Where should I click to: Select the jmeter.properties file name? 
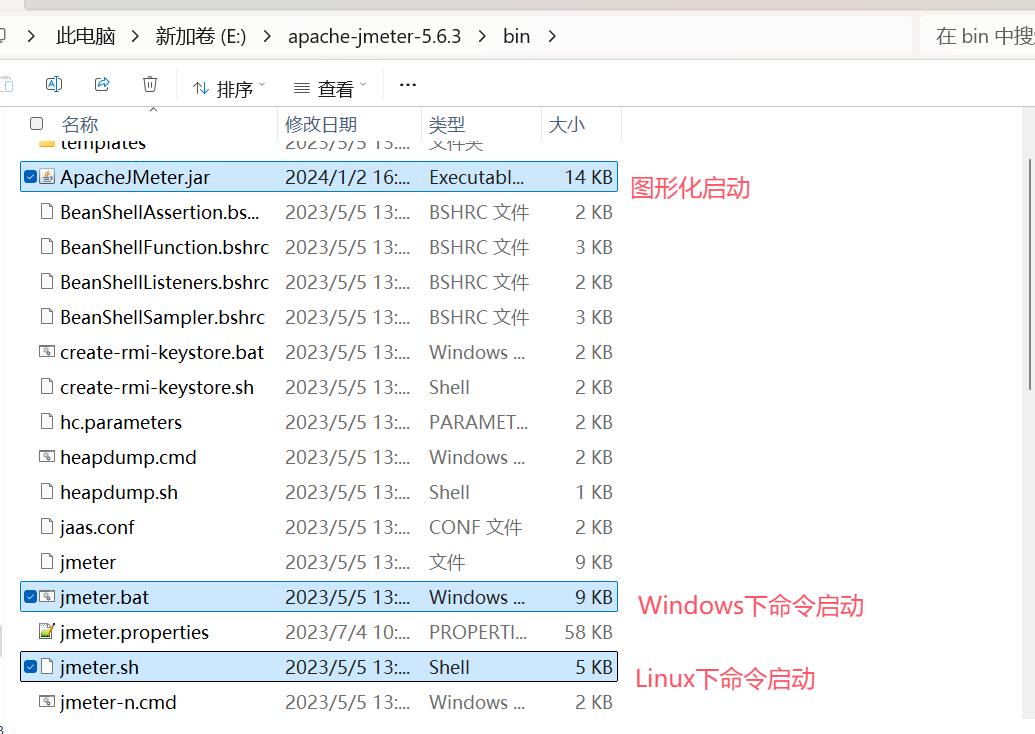click(x=135, y=632)
